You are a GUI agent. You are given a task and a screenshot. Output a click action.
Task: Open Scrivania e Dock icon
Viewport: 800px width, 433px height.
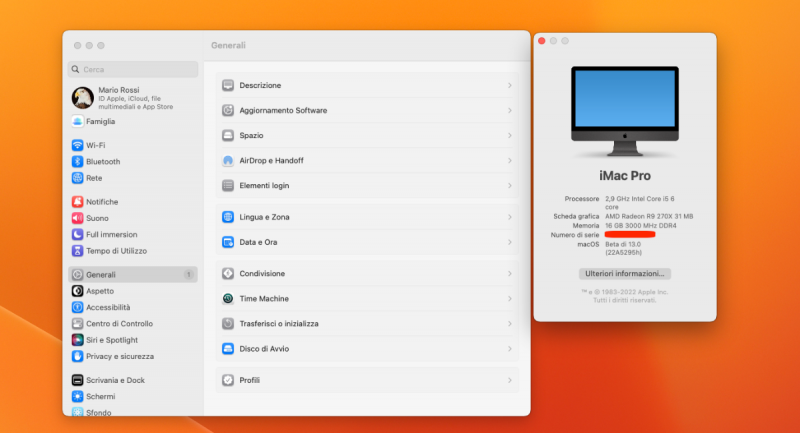77,380
